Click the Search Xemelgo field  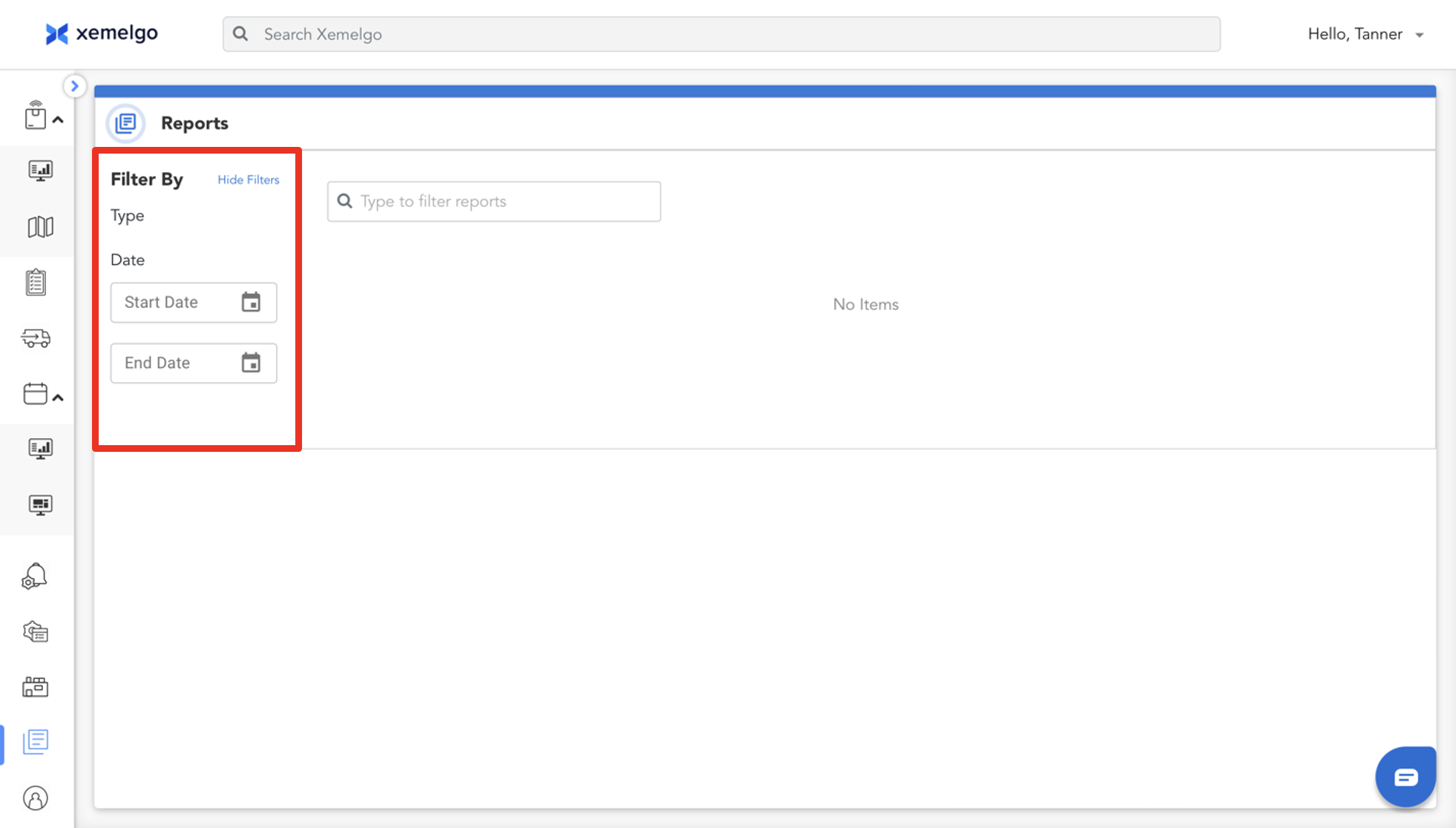[x=721, y=34]
